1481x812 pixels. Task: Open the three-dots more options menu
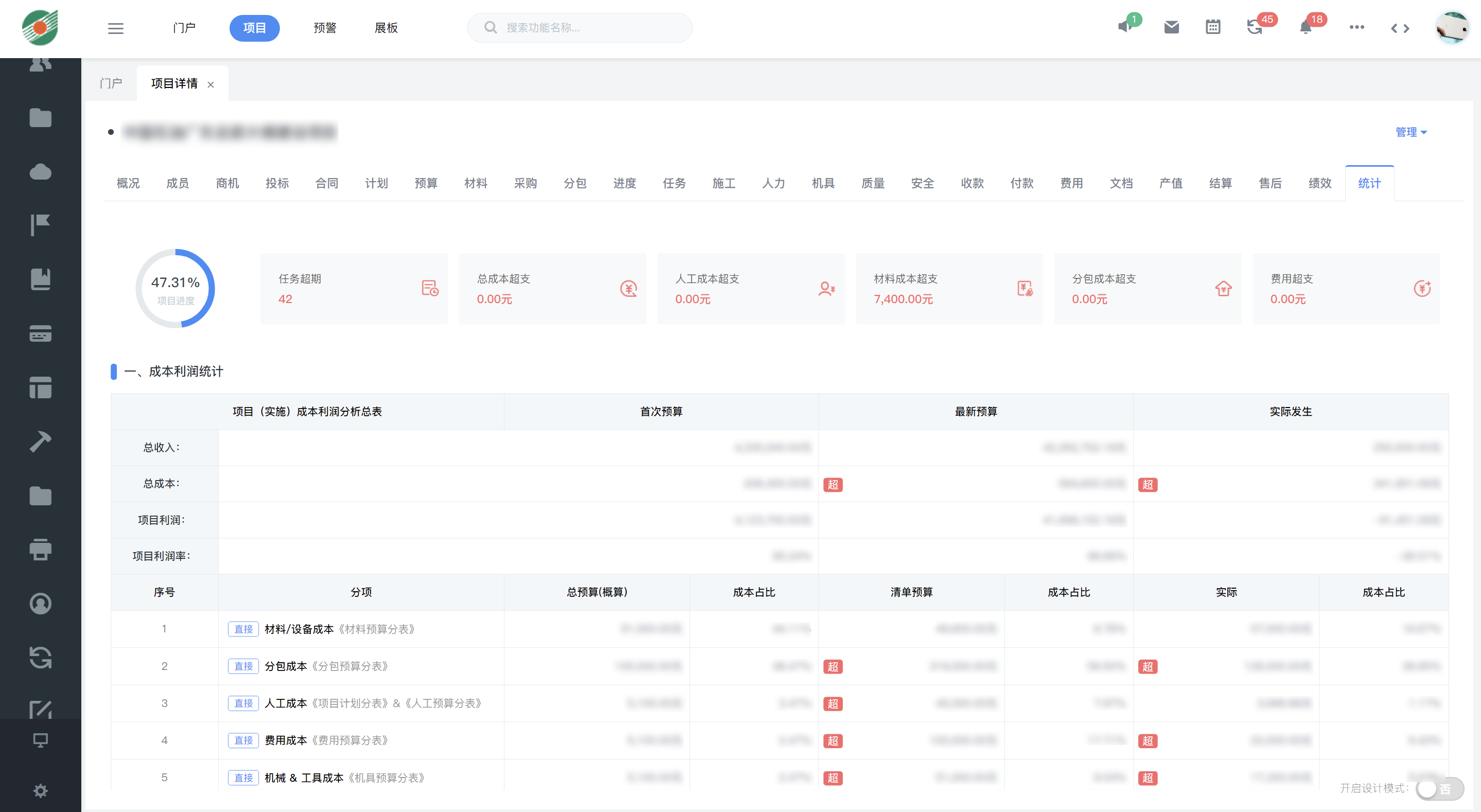tap(1356, 27)
